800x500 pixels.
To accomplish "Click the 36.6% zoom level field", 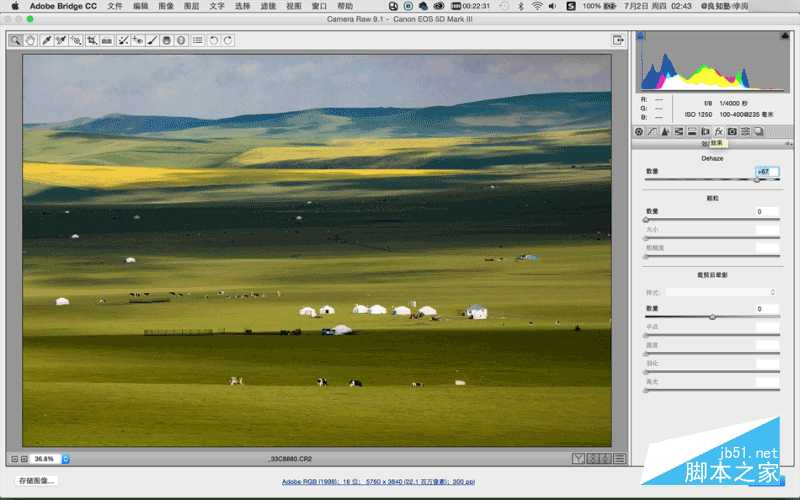I will pos(45,459).
